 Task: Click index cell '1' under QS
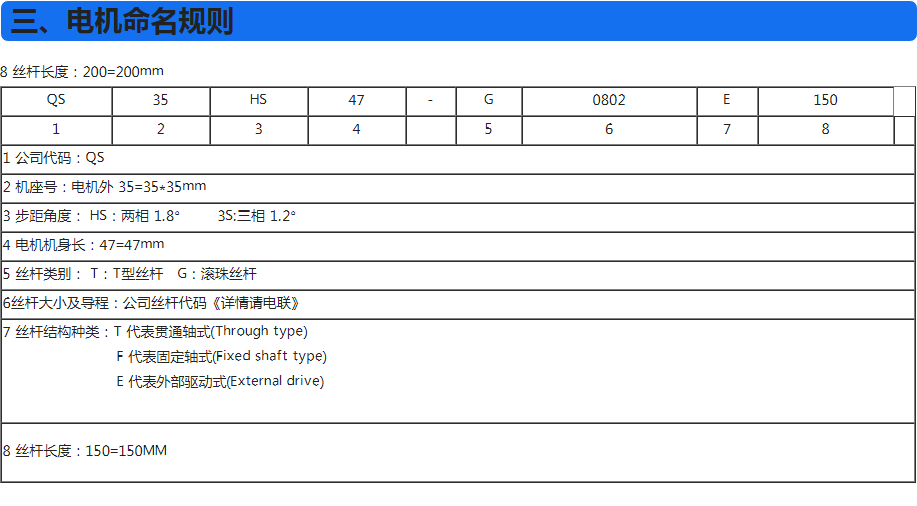56,130
